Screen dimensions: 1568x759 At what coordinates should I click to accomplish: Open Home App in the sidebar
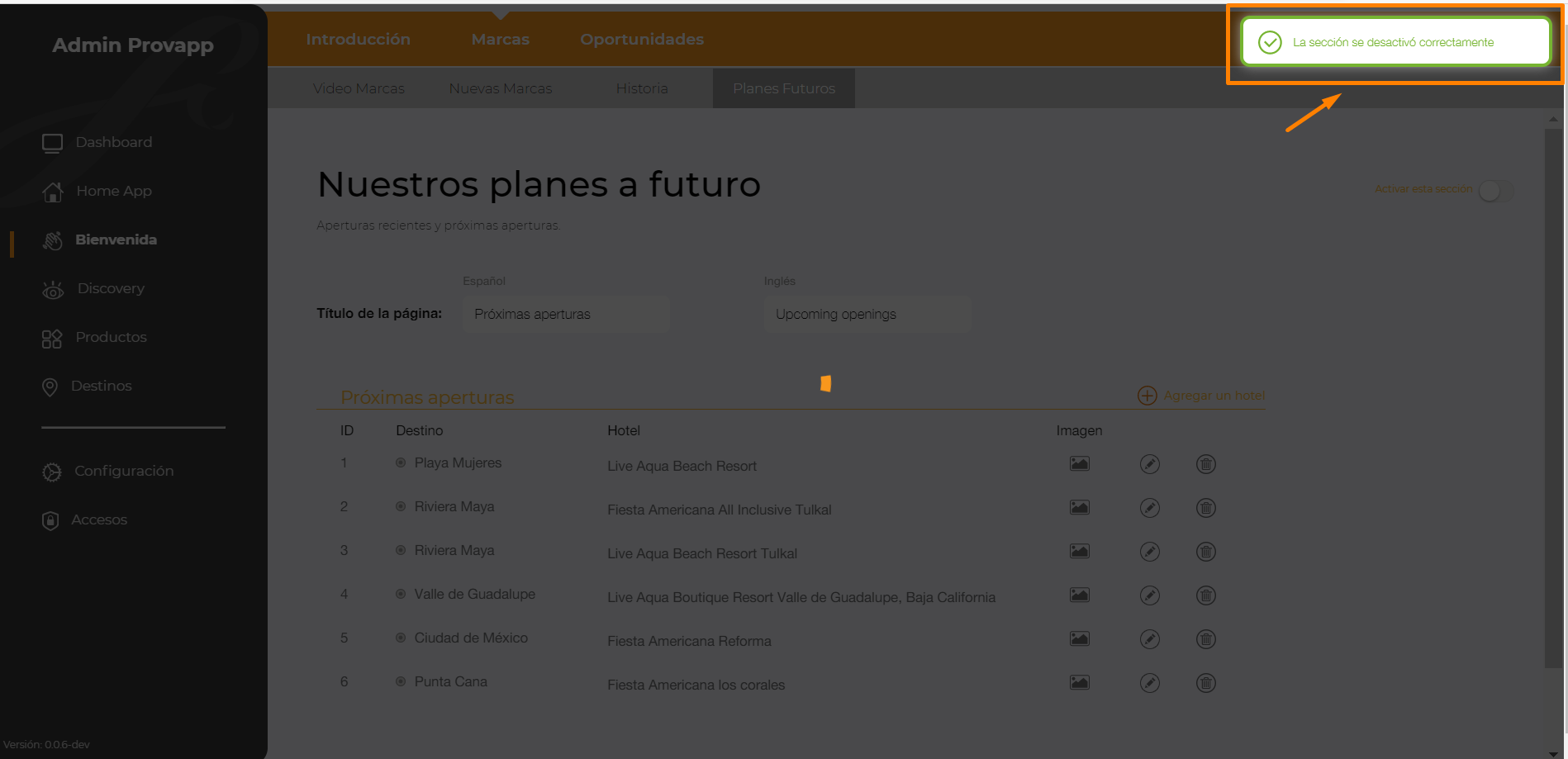pyautogui.click(x=114, y=191)
